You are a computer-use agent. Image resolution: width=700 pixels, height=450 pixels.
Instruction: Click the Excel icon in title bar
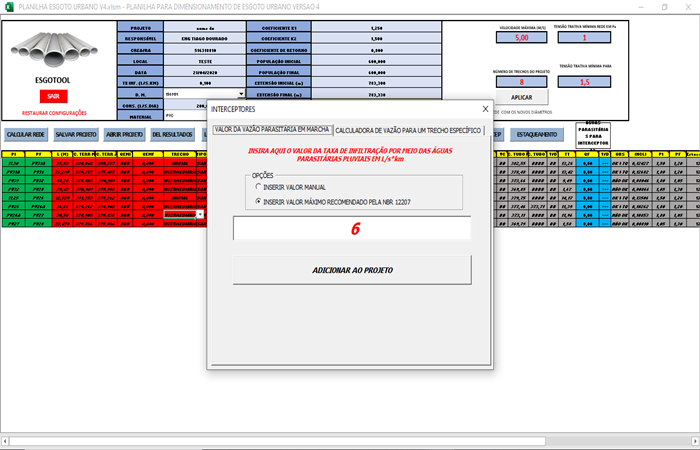coord(8,7)
